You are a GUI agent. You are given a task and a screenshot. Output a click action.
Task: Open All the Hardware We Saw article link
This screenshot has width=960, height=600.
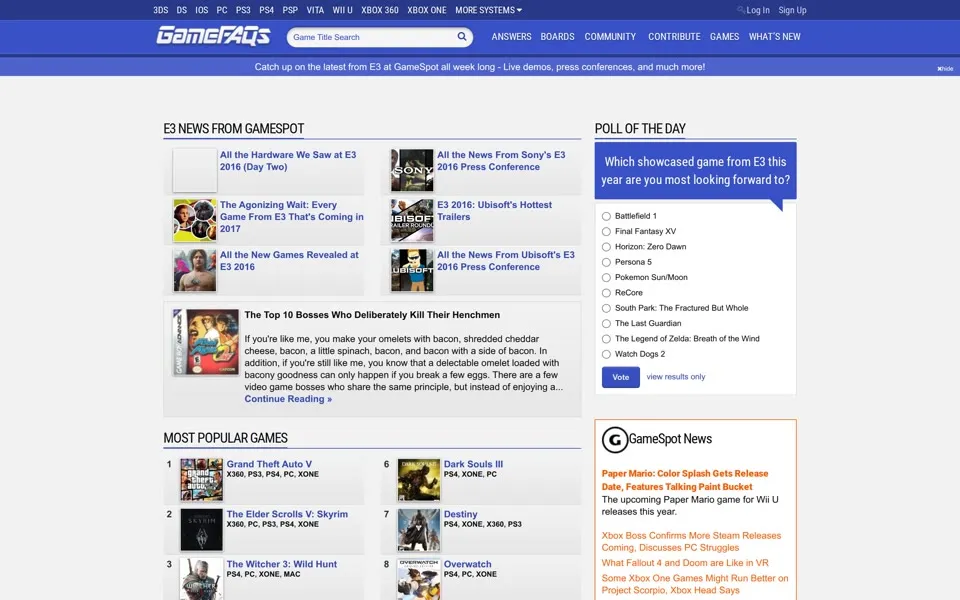click(288, 160)
